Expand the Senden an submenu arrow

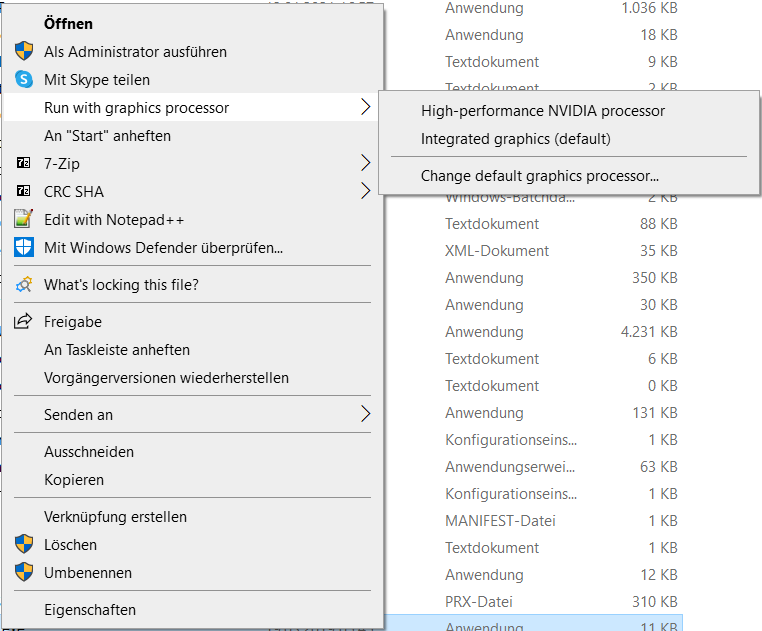pyautogui.click(x=365, y=414)
